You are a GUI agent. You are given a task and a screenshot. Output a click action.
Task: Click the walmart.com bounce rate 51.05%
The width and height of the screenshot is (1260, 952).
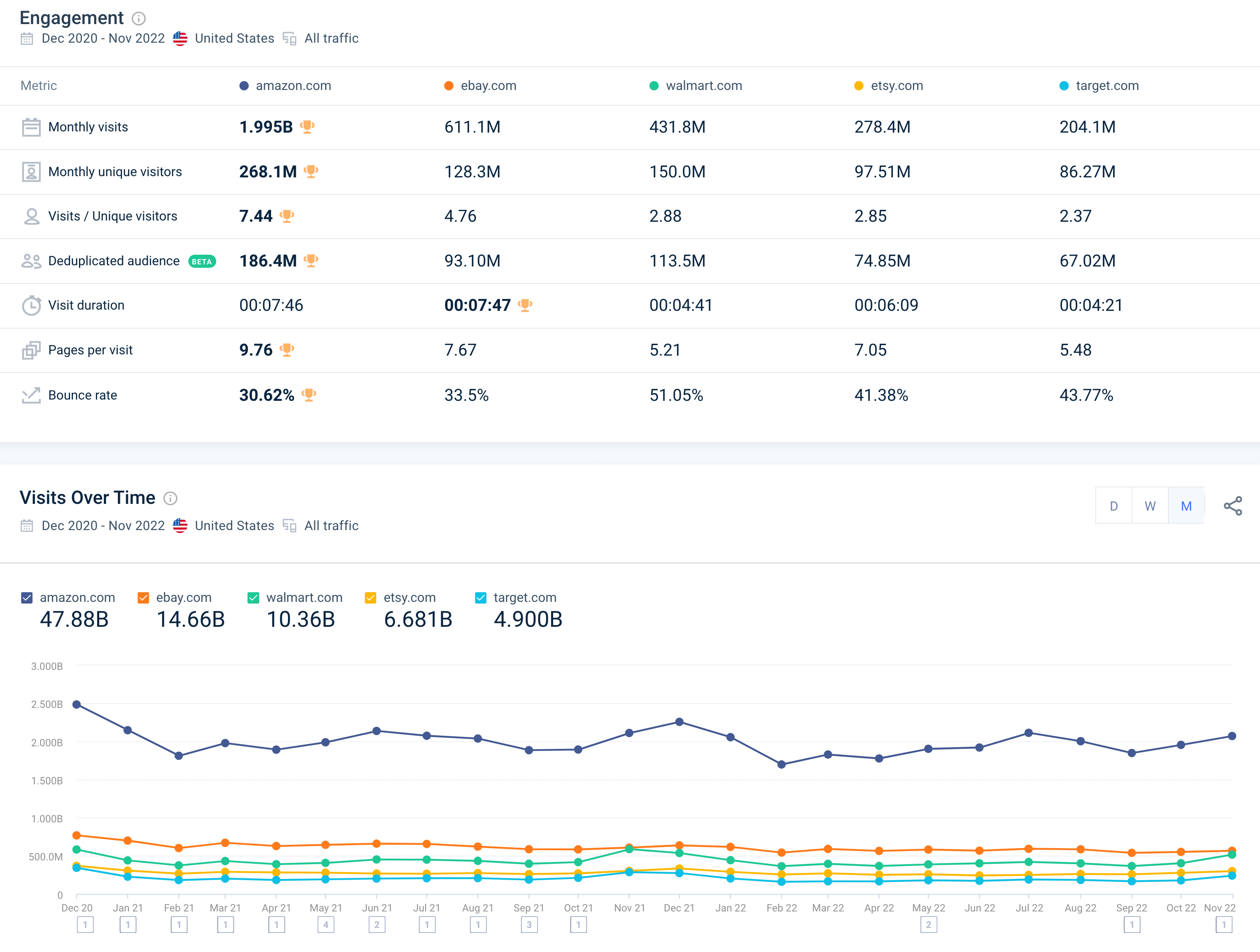pyautogui.click(x=676, y=395)
